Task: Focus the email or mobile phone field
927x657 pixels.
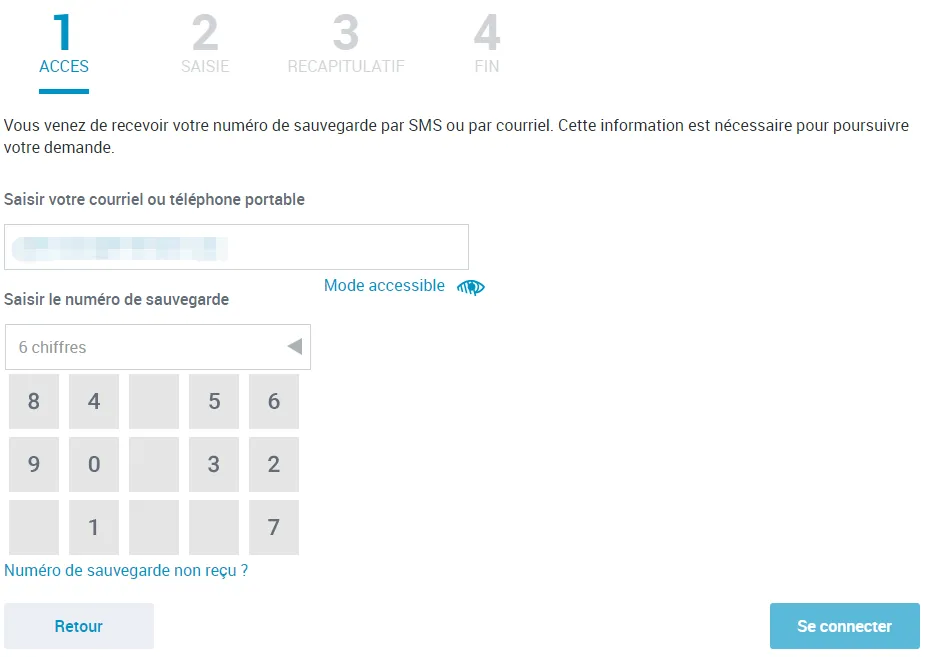Action: (236, 247)
